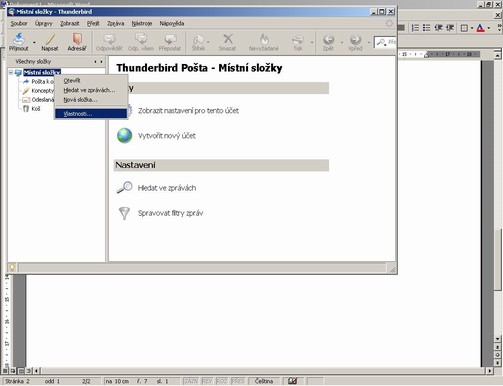Collapse the Místní složky tree node

pyautogui.click(x=11, y=72)
